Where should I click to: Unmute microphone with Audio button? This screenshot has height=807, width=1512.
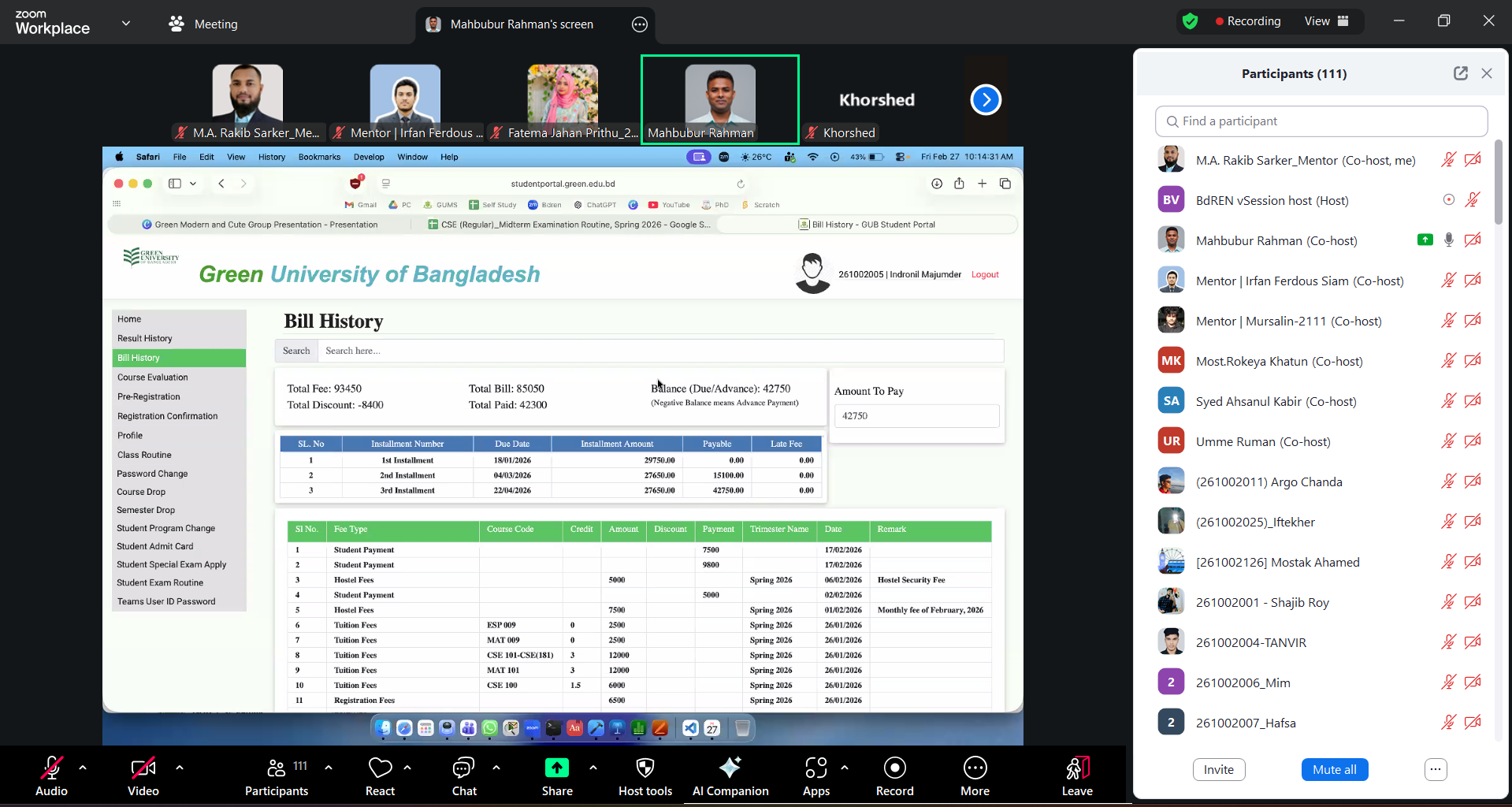(51, 768)
